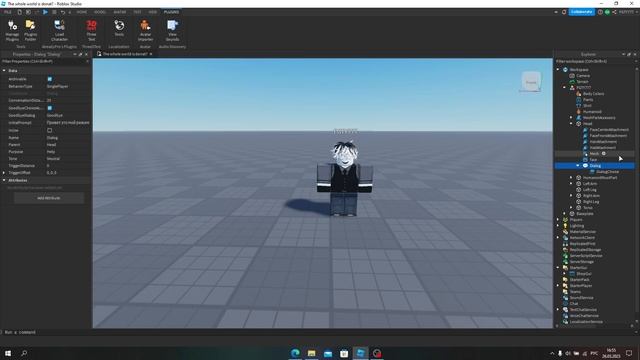Screen dimensions: 640x360
Task: Open File Explorer from the taskbar
Action: click(311, 353)
